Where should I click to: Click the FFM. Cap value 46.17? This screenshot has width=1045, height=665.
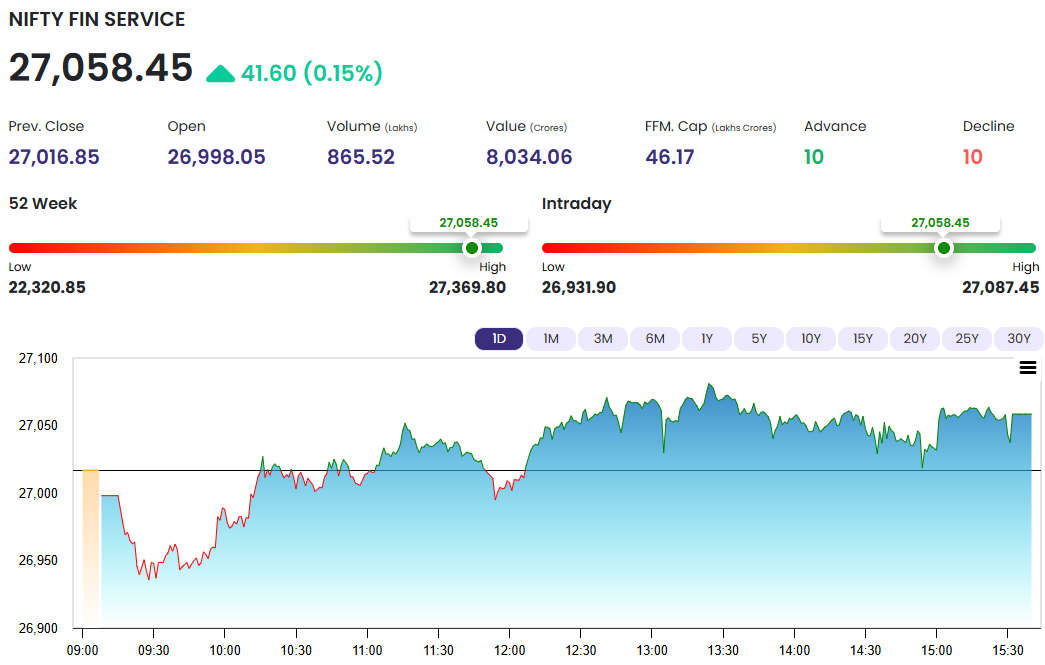tap(670, 157)
